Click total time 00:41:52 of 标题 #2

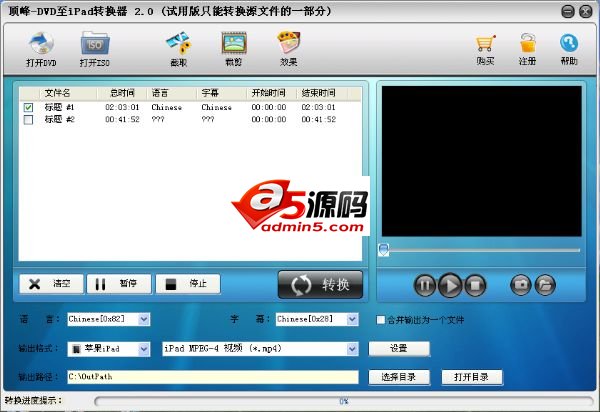(x=122, y=119)
